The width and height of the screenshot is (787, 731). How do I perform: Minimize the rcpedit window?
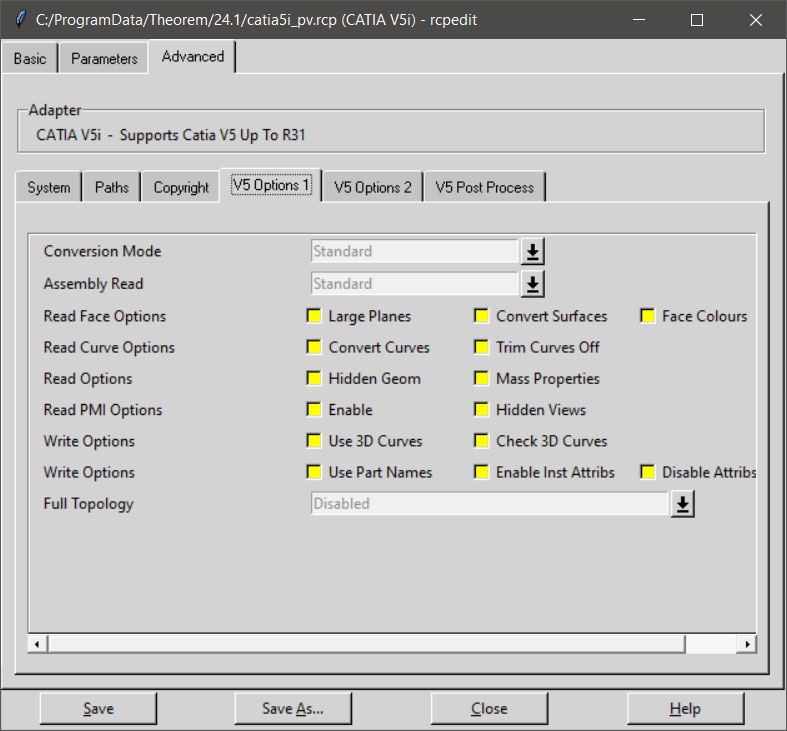coord(639,20)
